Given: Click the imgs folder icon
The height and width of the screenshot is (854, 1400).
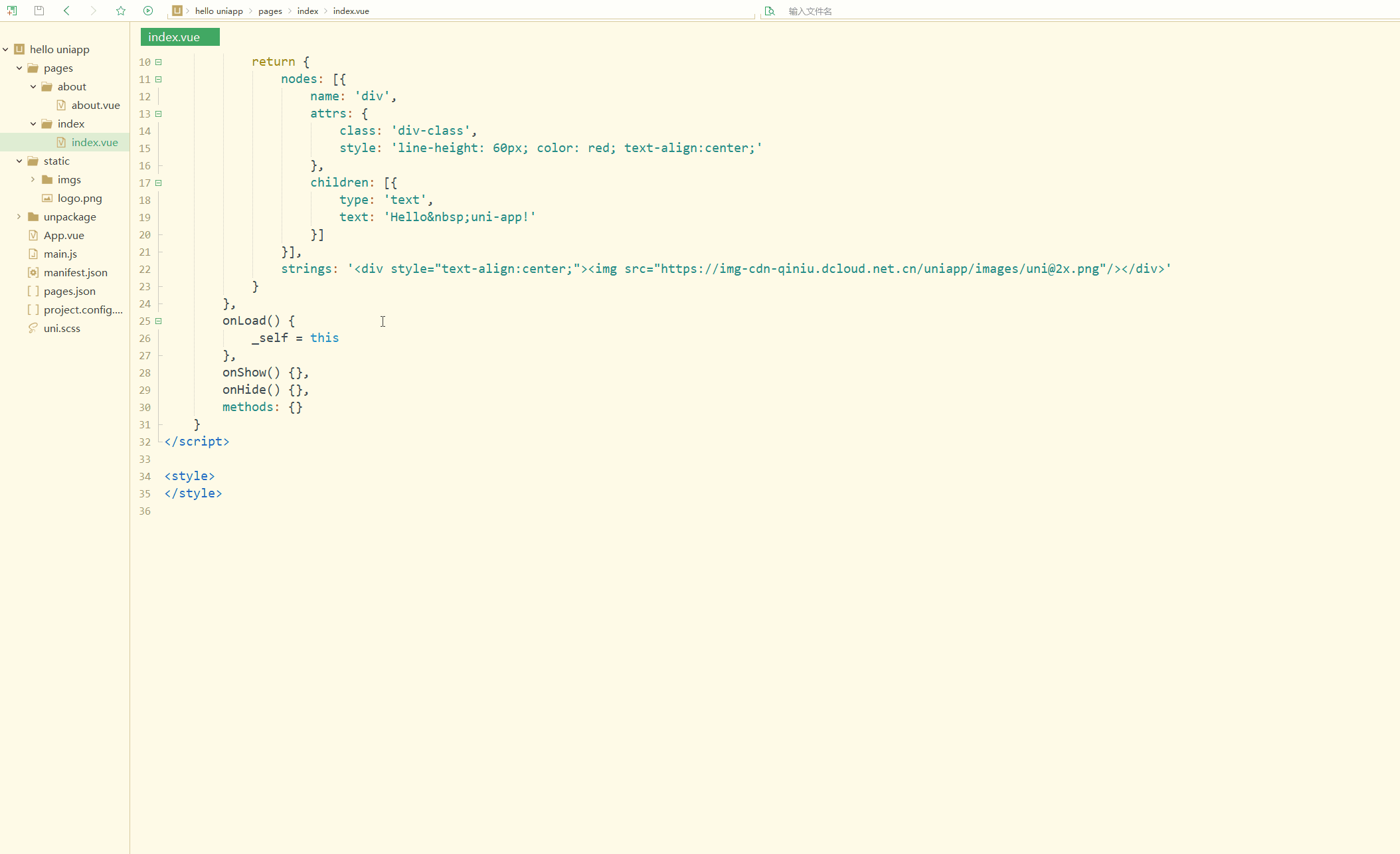Looking at the screenshot, I should point(47,179).
